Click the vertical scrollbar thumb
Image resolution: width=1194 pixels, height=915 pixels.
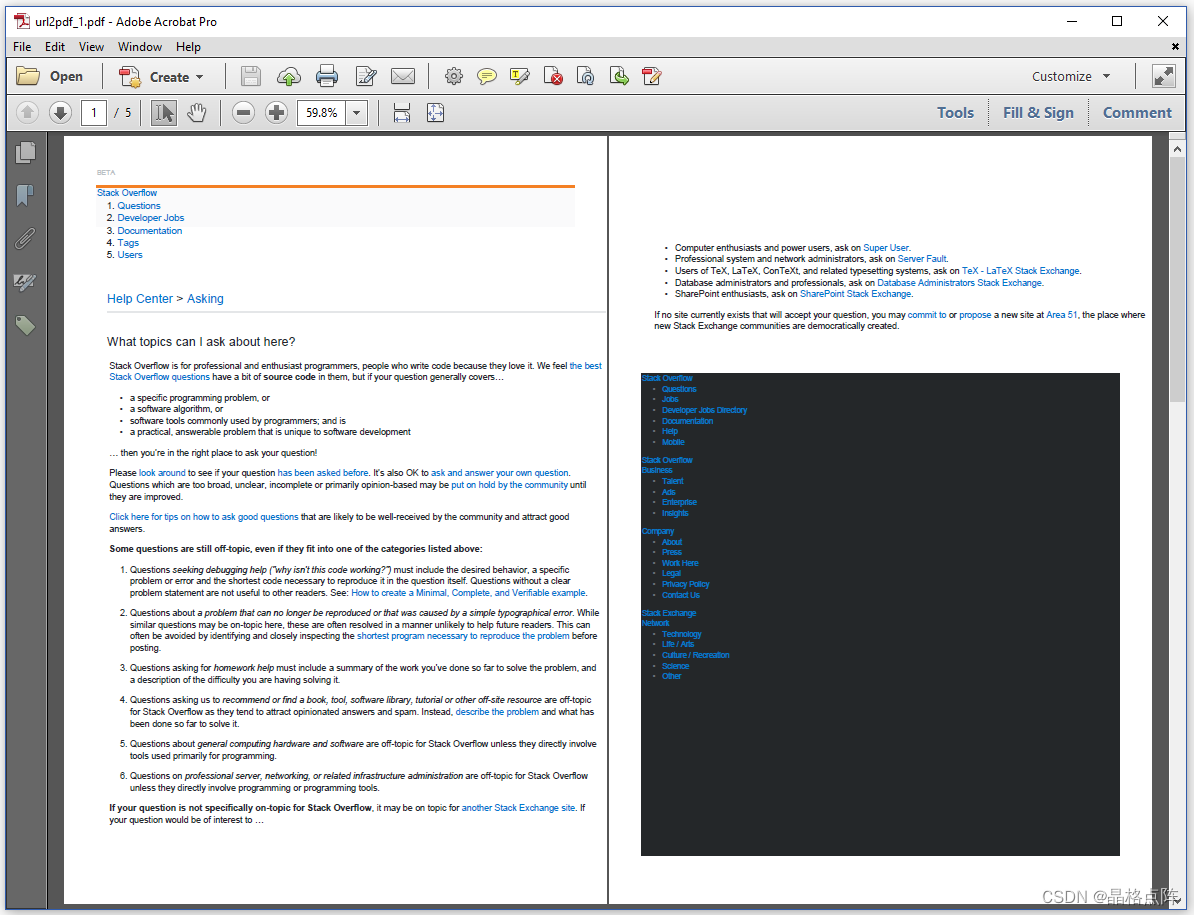coord(1177,280)
